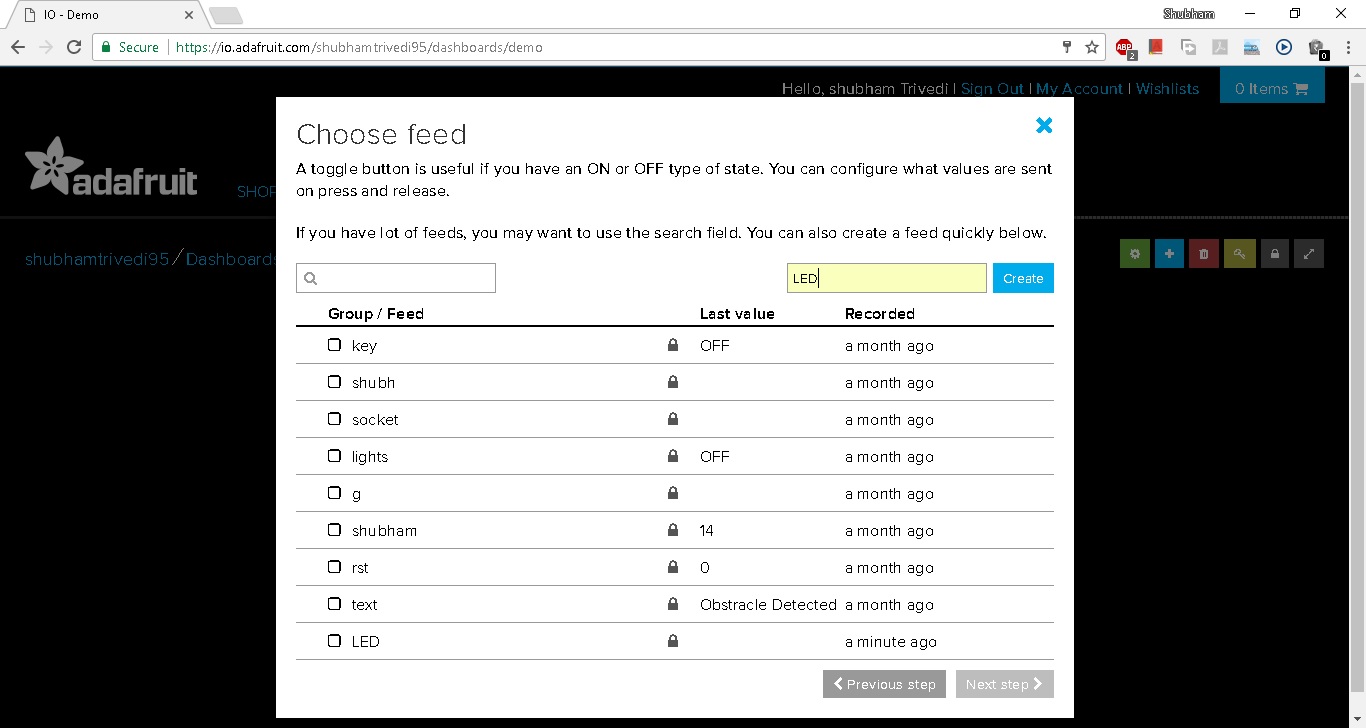Image resolution: width=1366 pixels, height=728 pixels.
Task: Click the saved password key icon
Action: [1067, 47]
